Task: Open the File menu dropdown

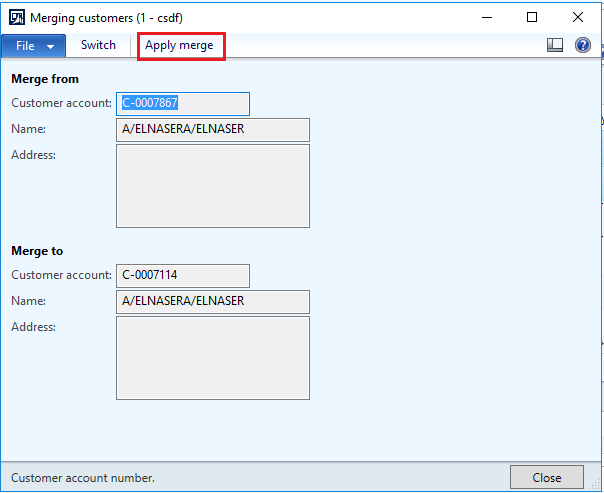Action: coord(34,46)
